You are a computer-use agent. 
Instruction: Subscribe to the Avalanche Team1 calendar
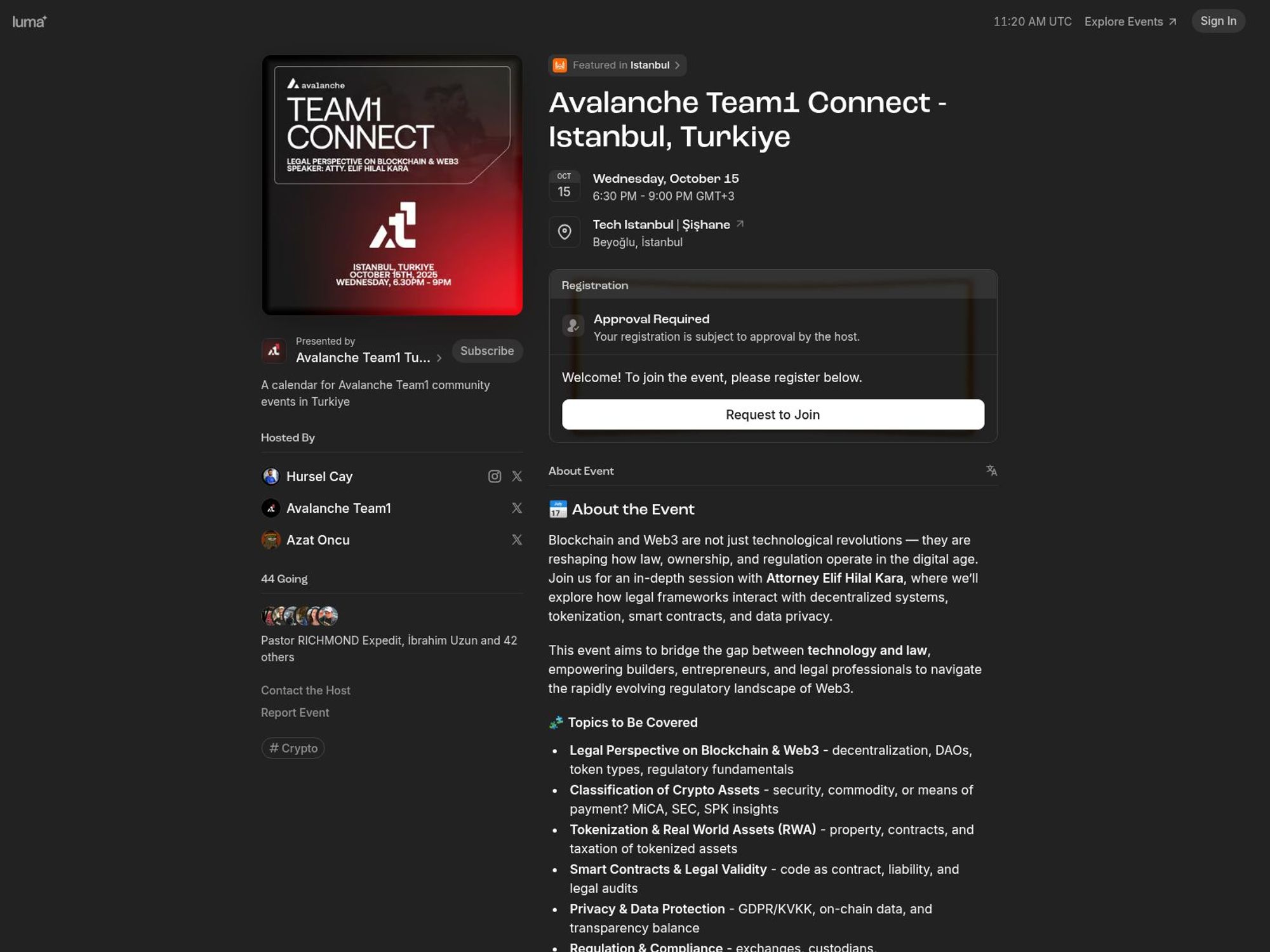coord(486,351)
